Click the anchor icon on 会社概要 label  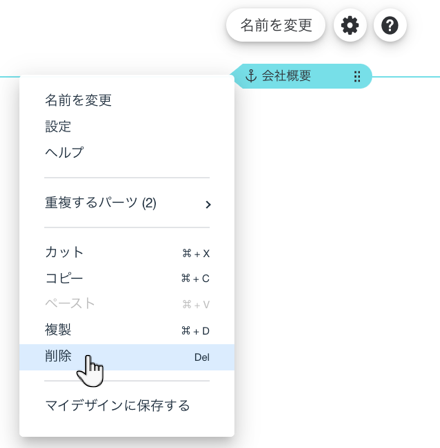251,76
